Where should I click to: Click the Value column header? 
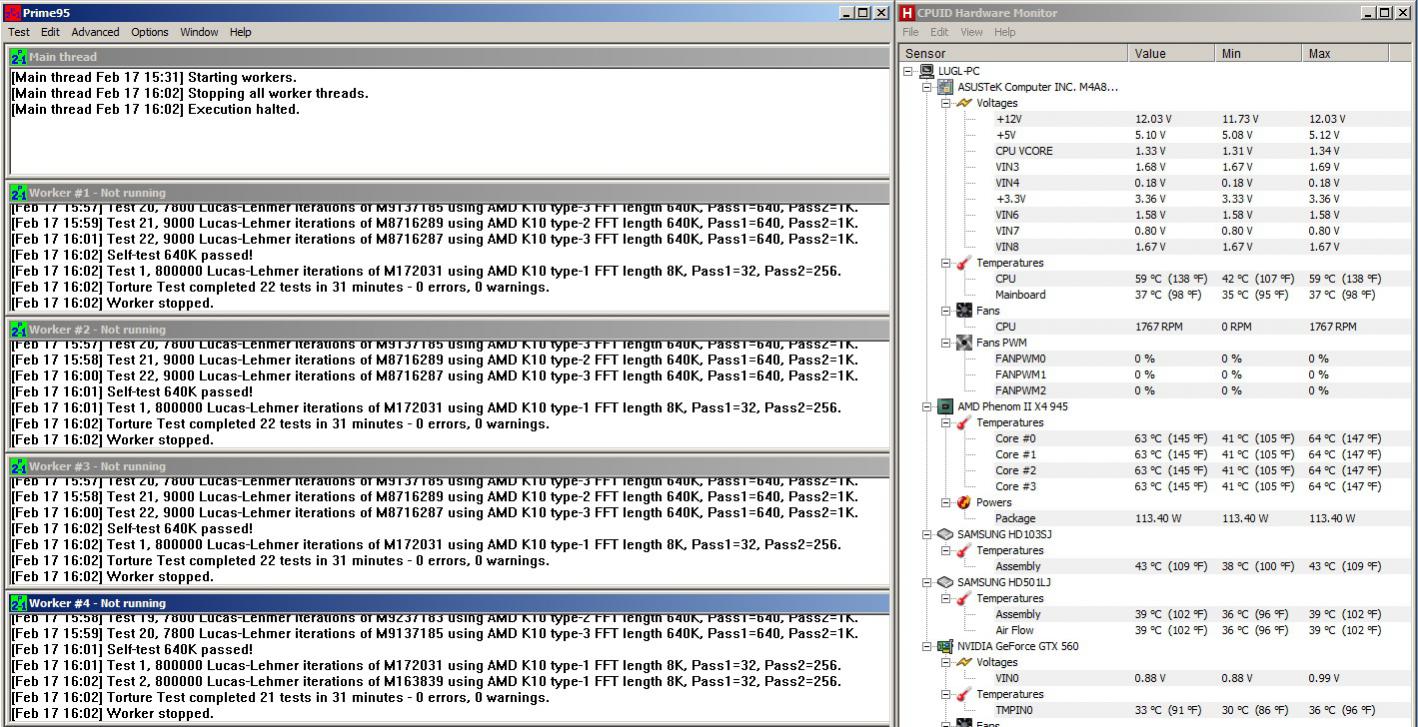tap(1172, 53)
